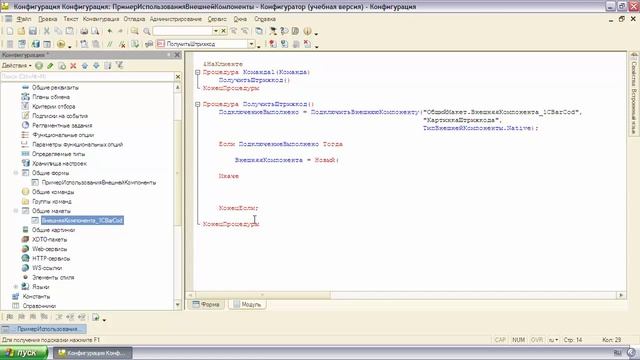This screenshot has height=360, width=640.
Task: Click the toolbar search text field
Action: [x=182, y=31]
